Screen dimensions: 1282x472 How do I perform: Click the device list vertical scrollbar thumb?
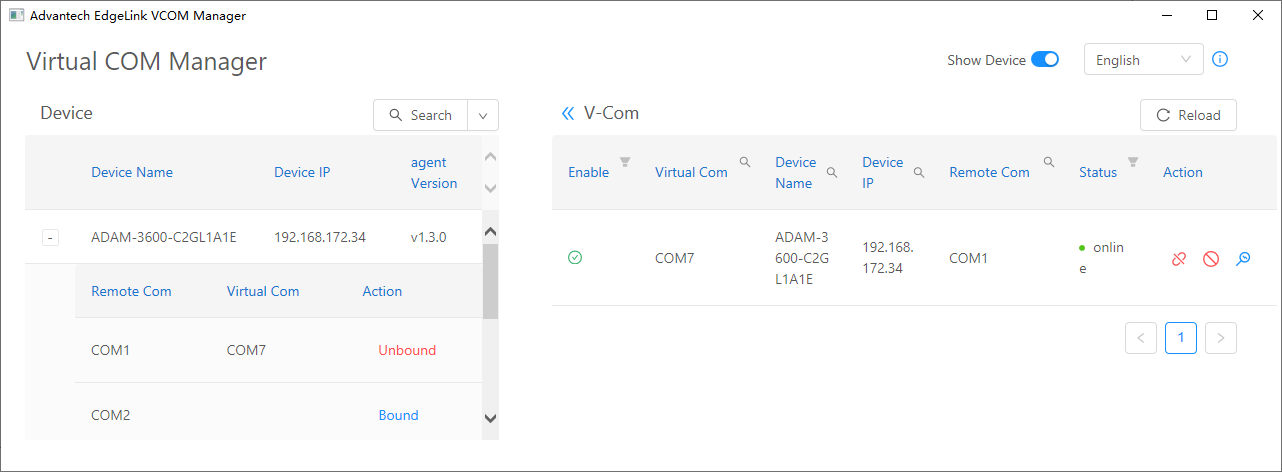click(x=490, y=281)
